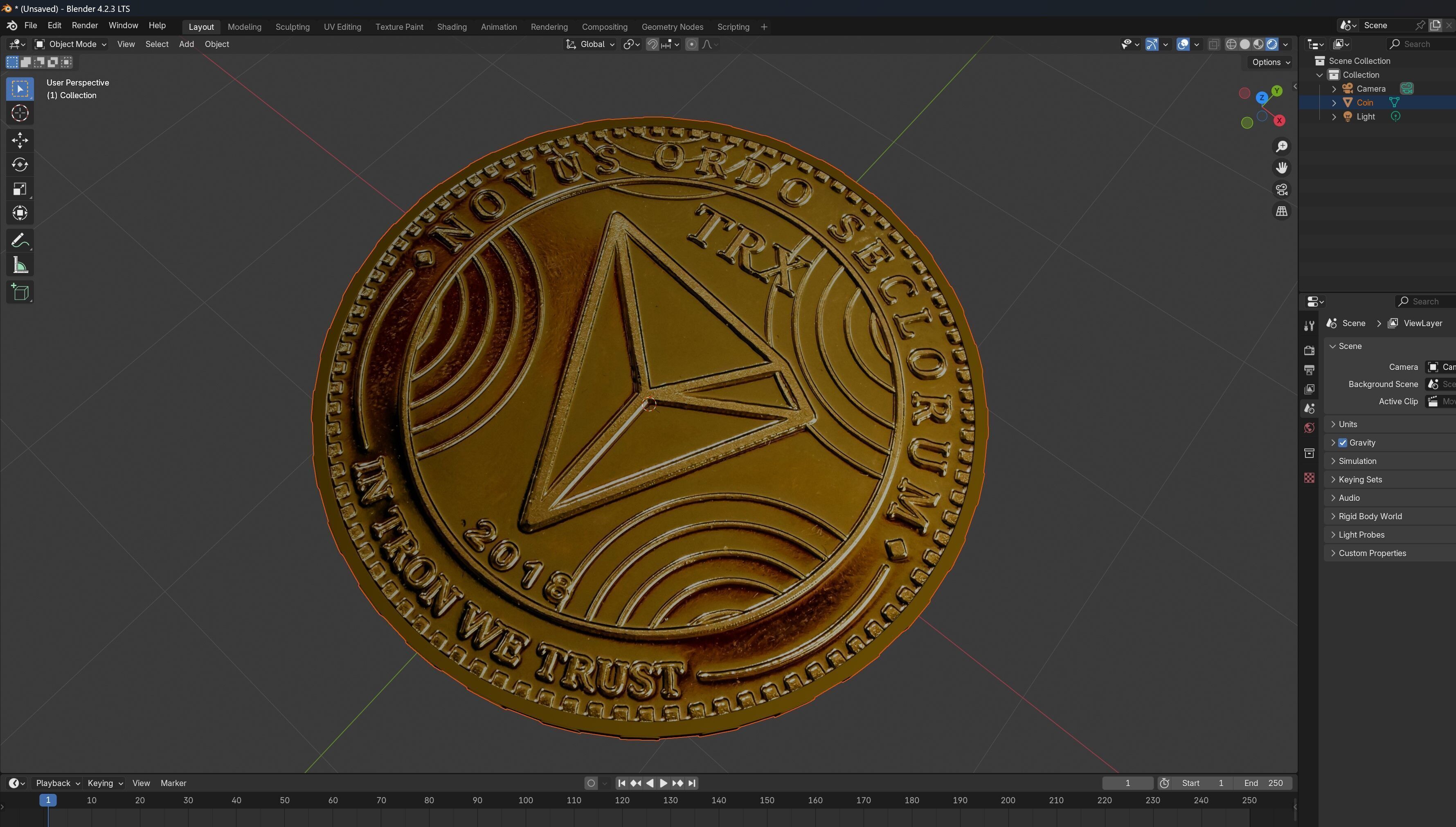Toggle proportional editing
The height and width of the screenshot is (827, 1456).
tap(692, 44)
